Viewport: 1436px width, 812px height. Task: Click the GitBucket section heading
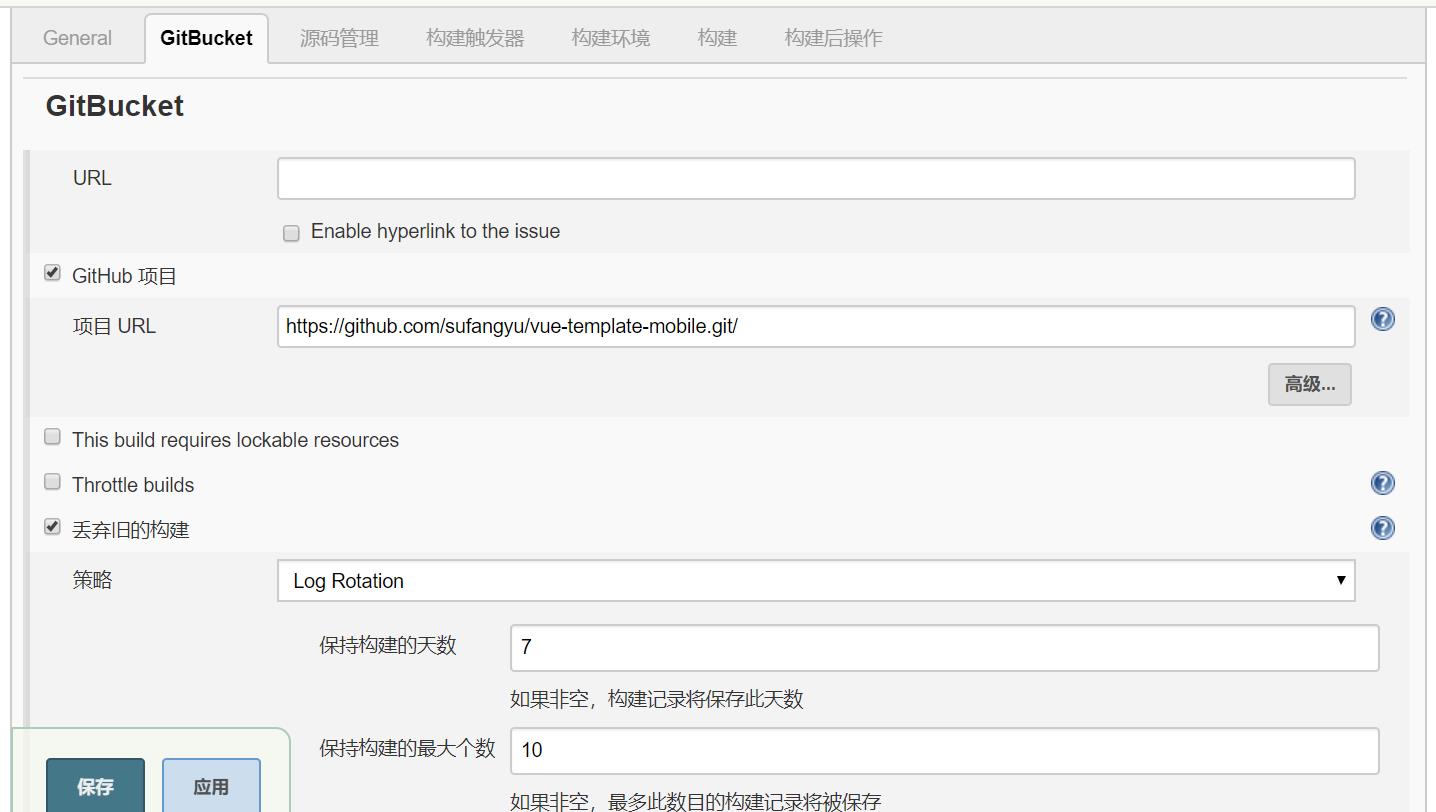[x=115, y=106]
